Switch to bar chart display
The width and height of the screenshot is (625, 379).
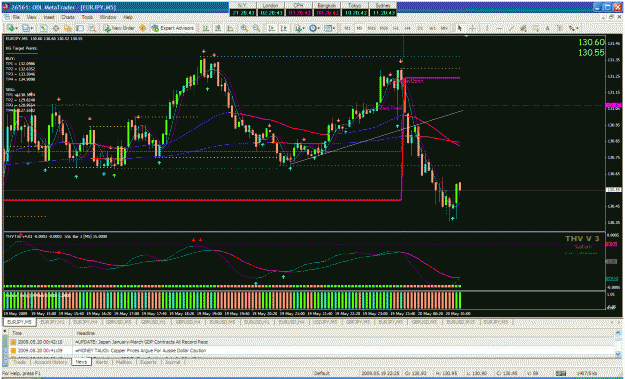pos(206,28)
